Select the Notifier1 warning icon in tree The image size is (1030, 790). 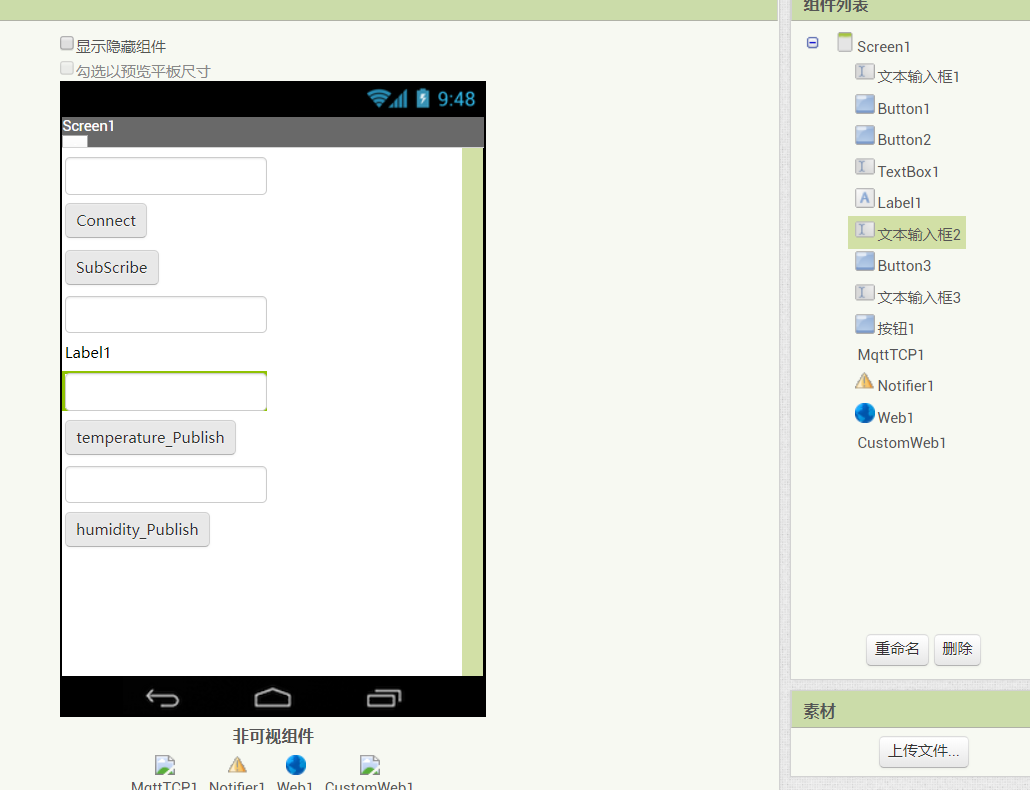[864, 381]
